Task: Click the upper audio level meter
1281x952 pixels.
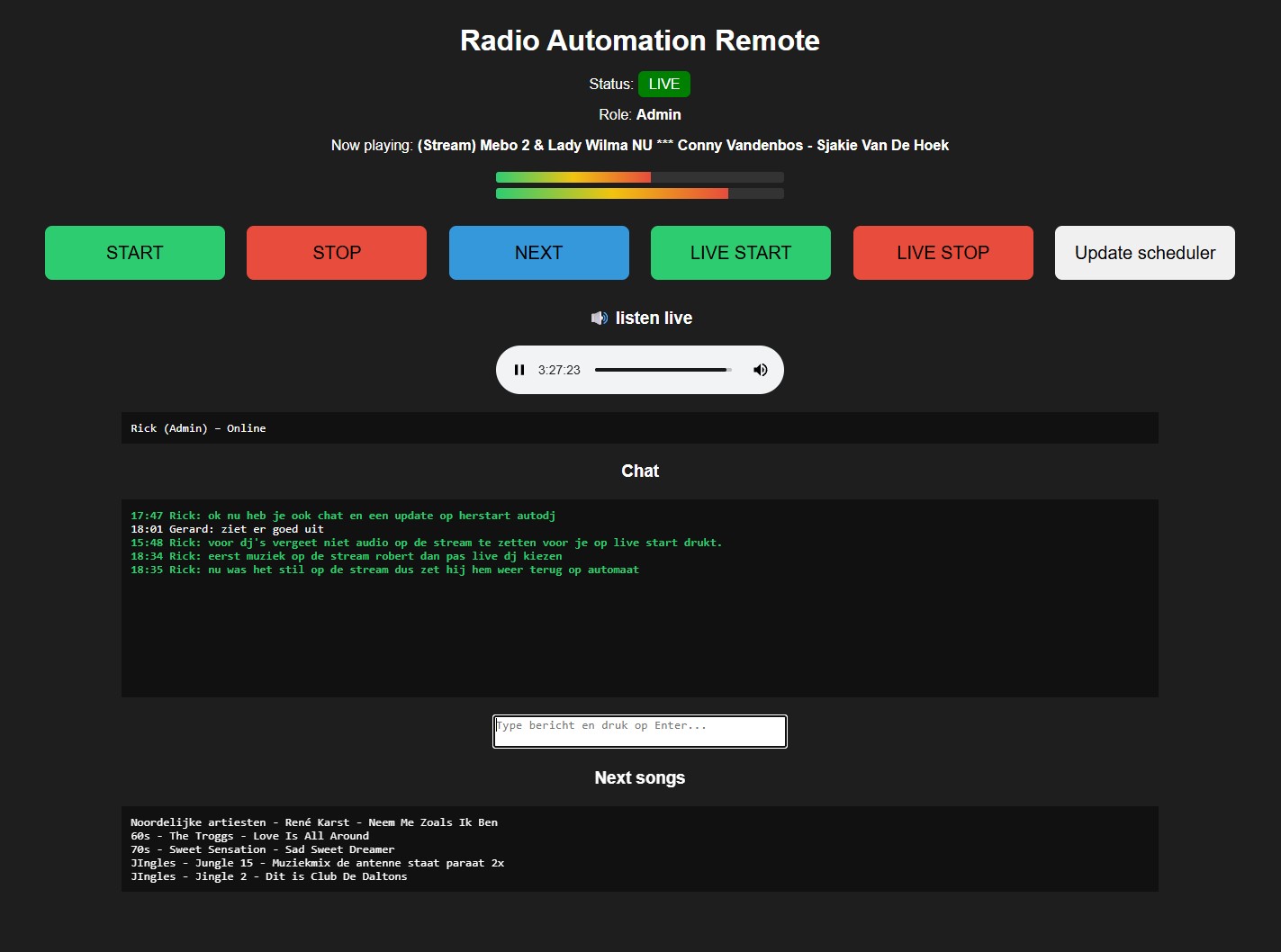Action: [x=639, y=177]
